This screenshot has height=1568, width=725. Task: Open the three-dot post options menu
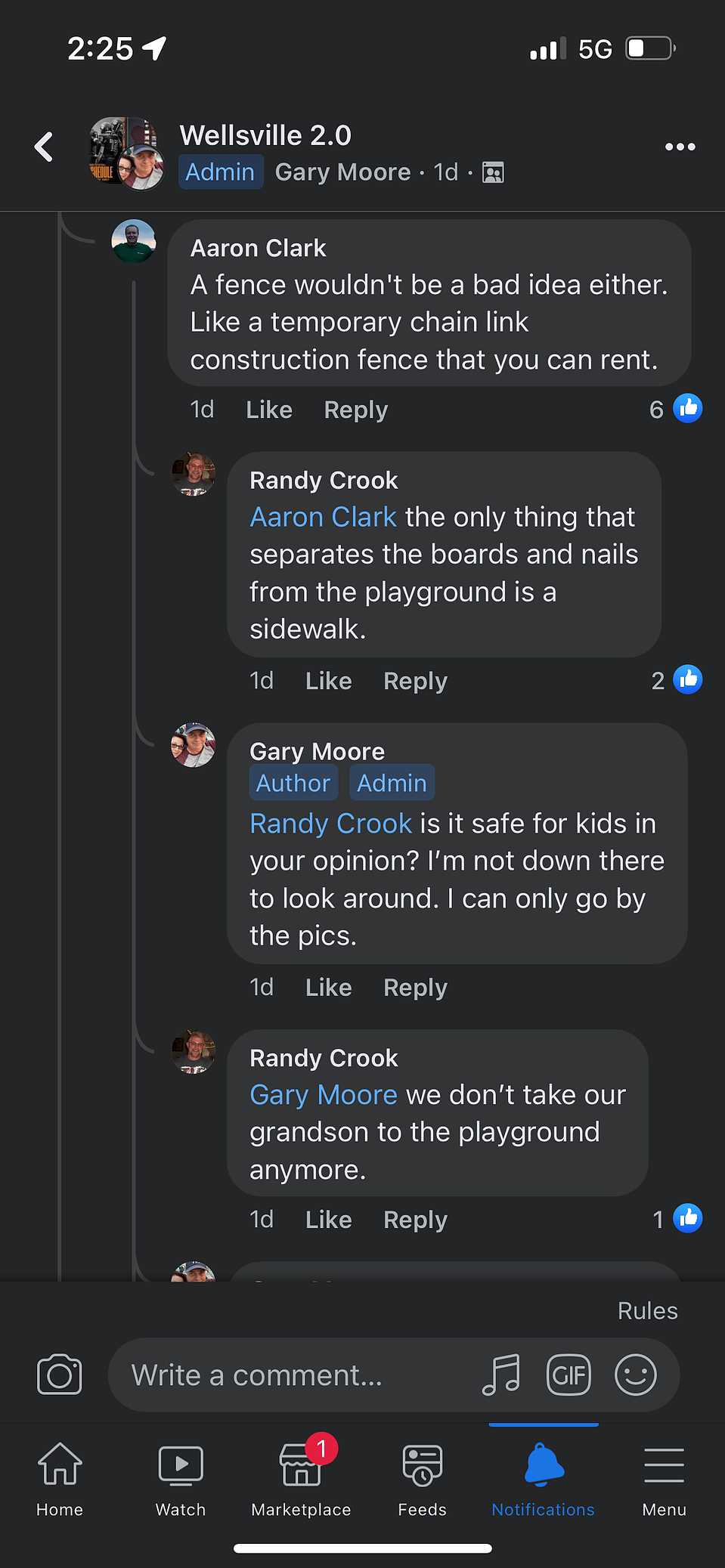click(x=680, y=147)
